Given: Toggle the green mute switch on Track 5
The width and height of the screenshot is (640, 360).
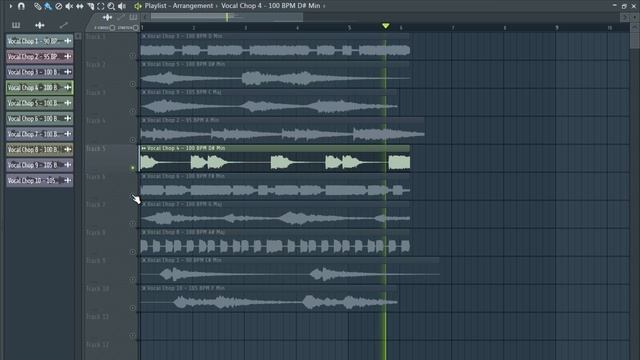Looking at the screenshot, I should click(x=133, y=168).
